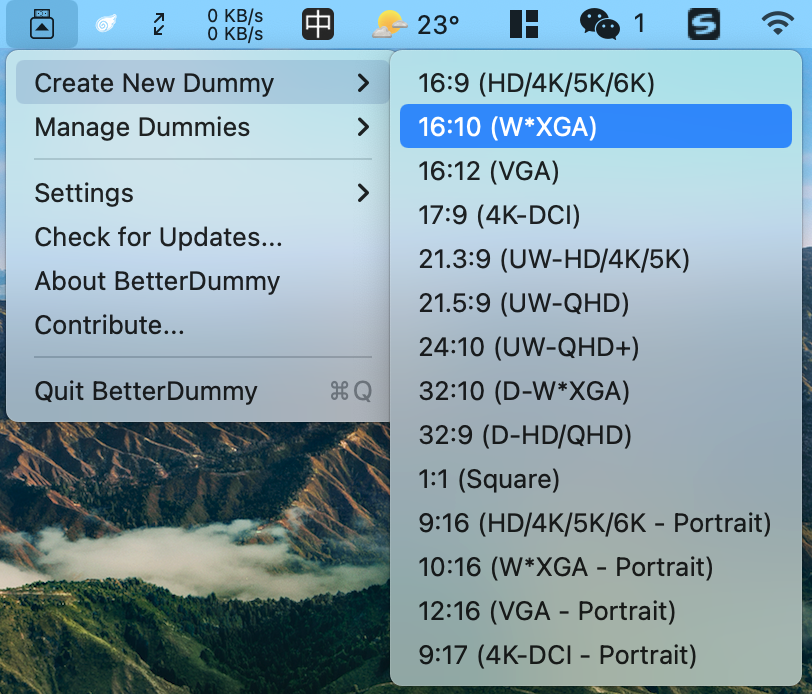Switch the Chinese input method icon
The width and height of the screenshot is (812, 694).
317,24
